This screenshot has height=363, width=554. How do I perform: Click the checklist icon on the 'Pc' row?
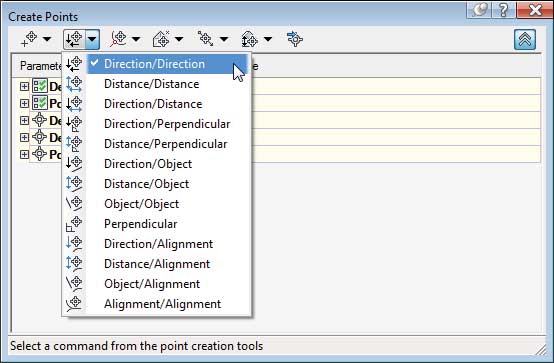40,103
